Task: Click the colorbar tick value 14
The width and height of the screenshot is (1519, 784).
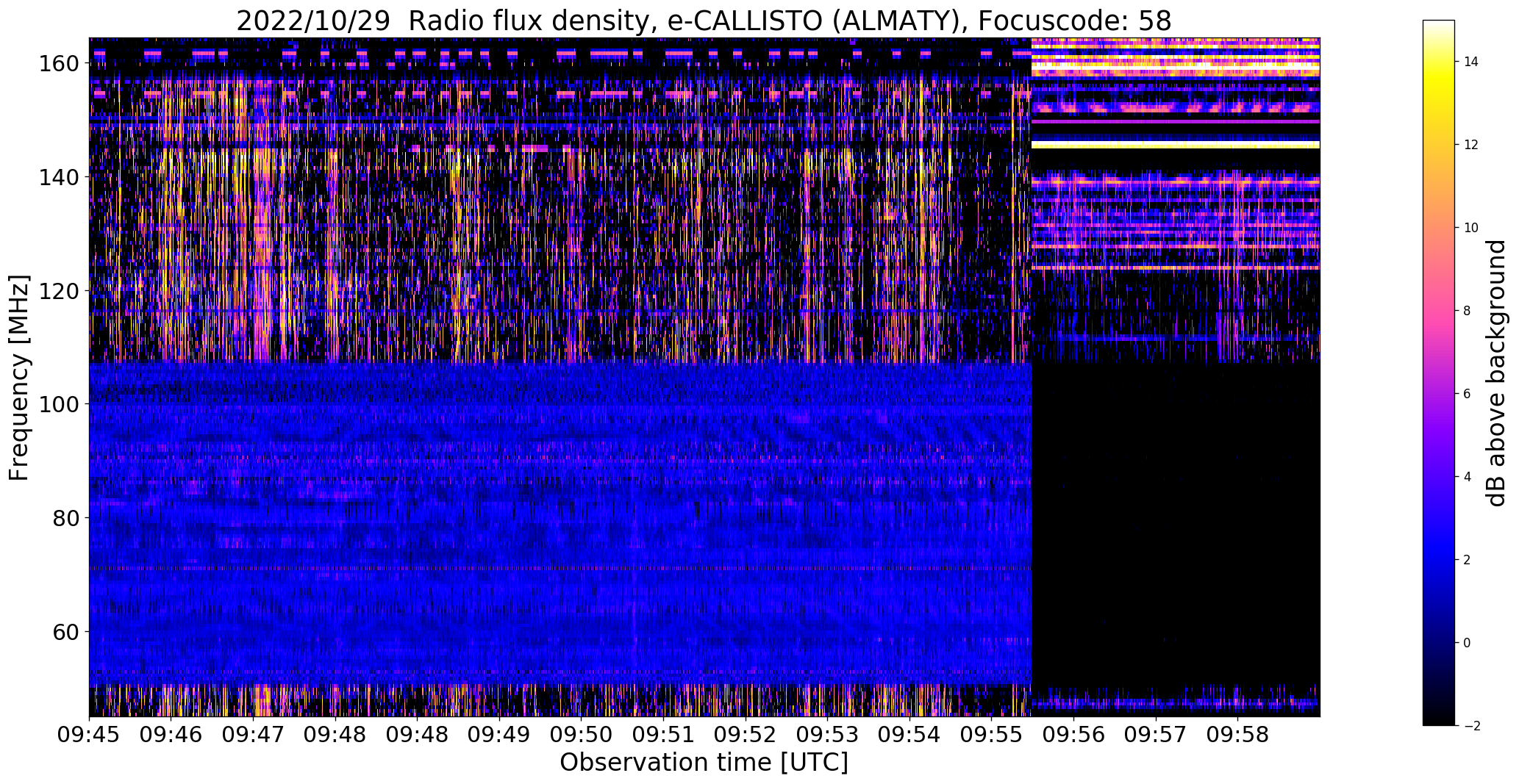Action: point(1471,62)
